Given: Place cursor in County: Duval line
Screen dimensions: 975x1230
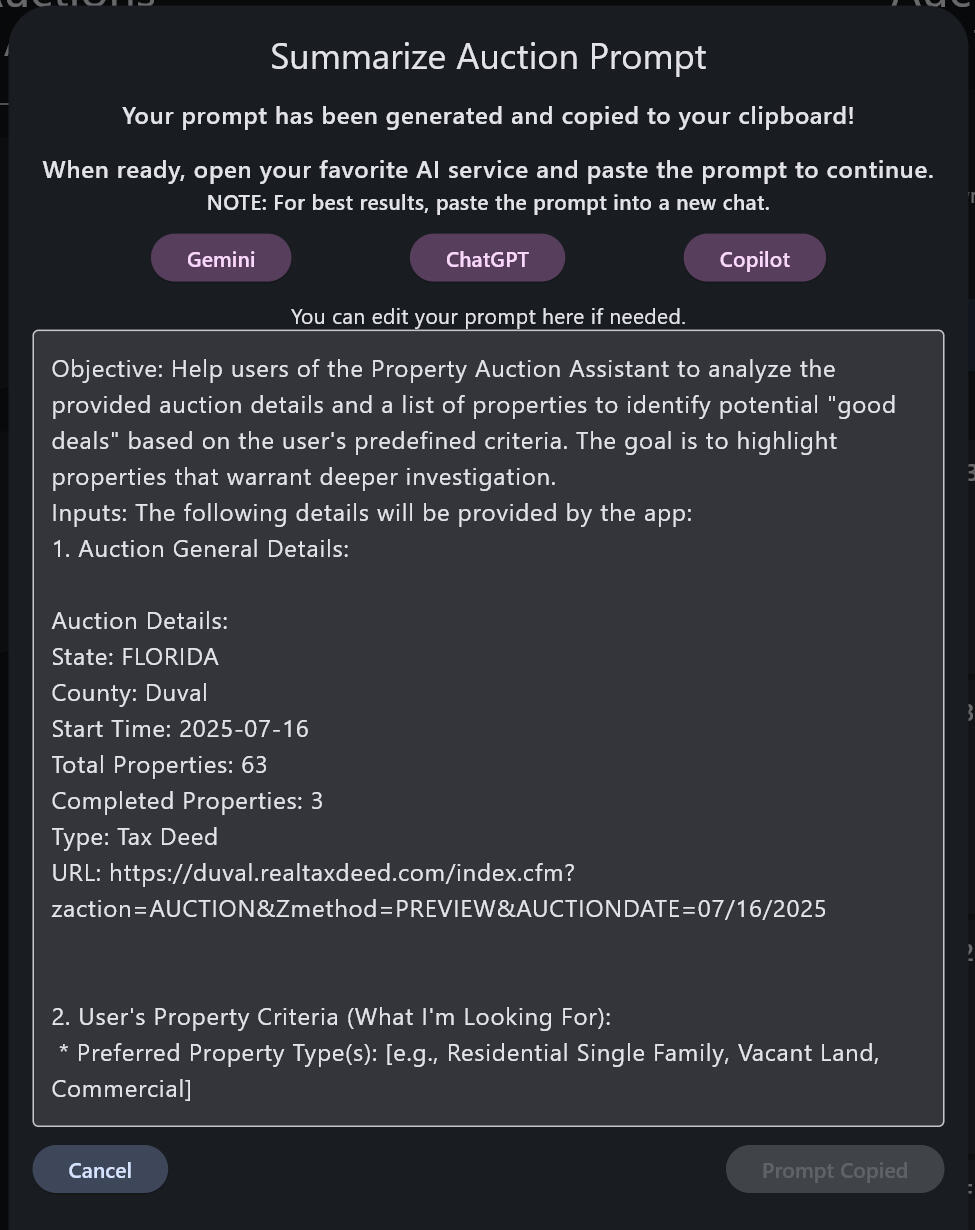Looking at the screenshot, I should 130,693.
